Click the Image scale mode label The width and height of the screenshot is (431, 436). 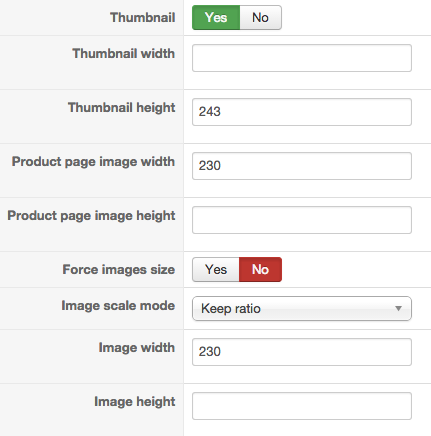tap(118, 306)
